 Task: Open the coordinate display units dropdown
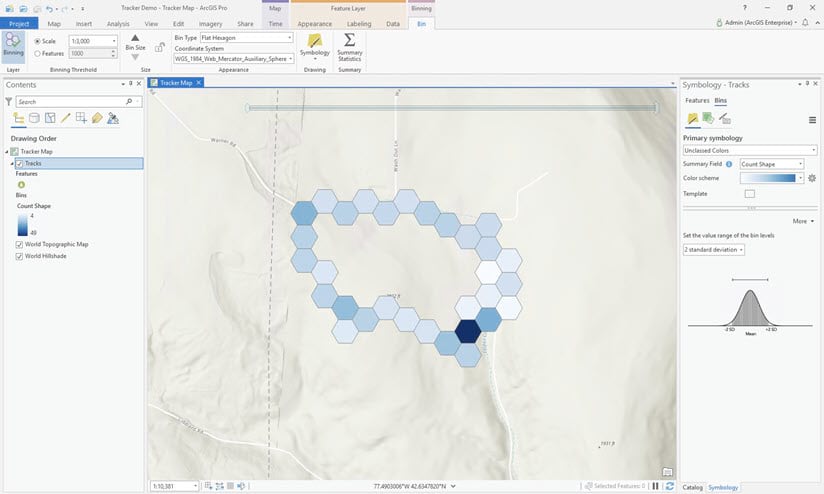tap(453, 486)
